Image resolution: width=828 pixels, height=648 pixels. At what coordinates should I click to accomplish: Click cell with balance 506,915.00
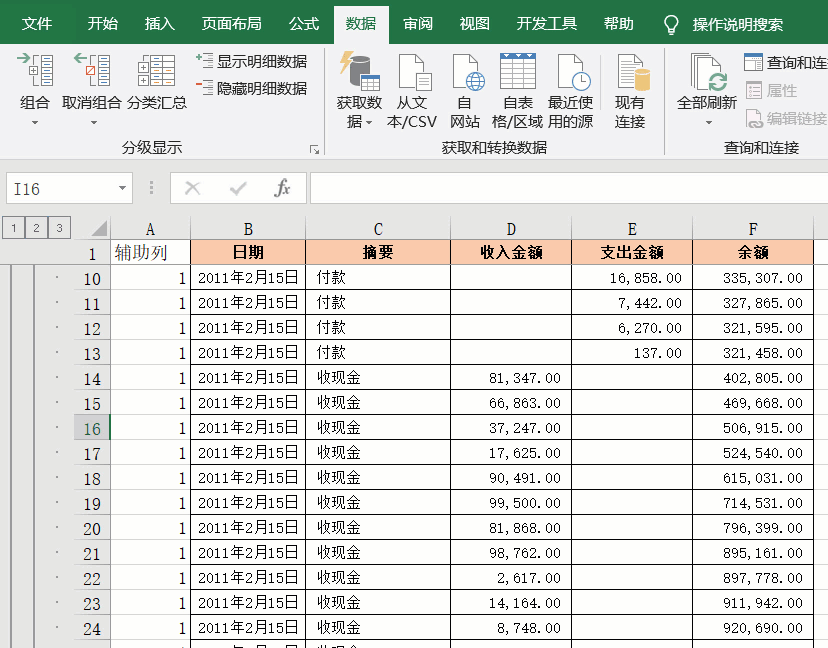tap(753, 428)
